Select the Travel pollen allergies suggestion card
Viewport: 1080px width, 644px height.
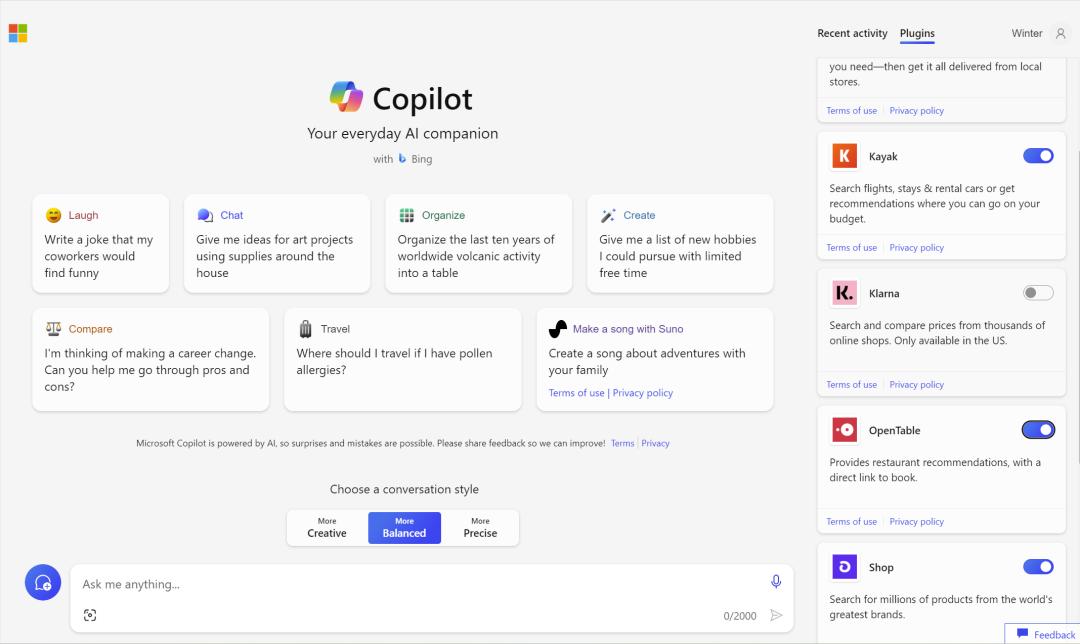click(x=402, y=359)
